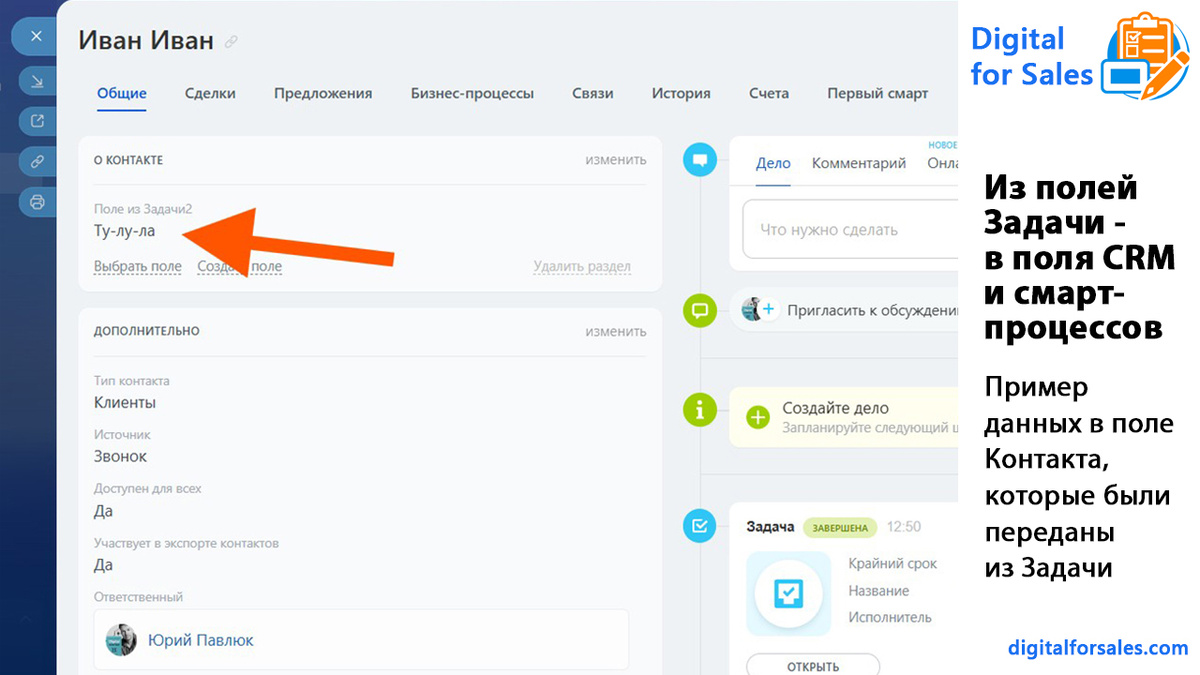This screenshot has width=1200, height=675.
Task: Copy contact link sidebar icon
Action: point(38,161)
